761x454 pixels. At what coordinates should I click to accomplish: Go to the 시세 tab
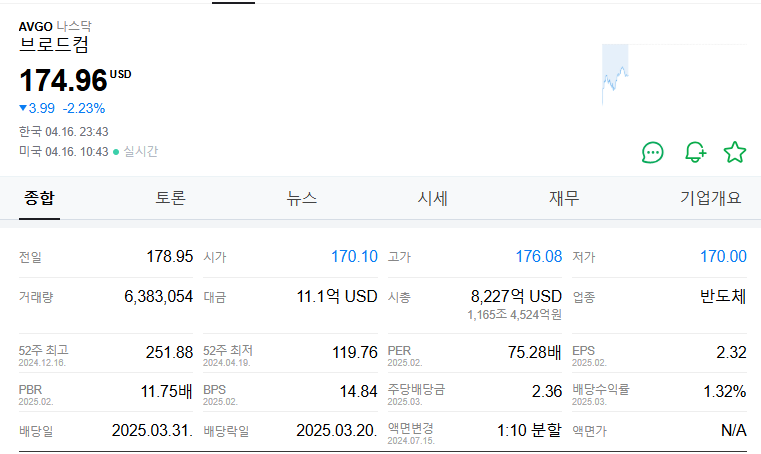point(432,198)
